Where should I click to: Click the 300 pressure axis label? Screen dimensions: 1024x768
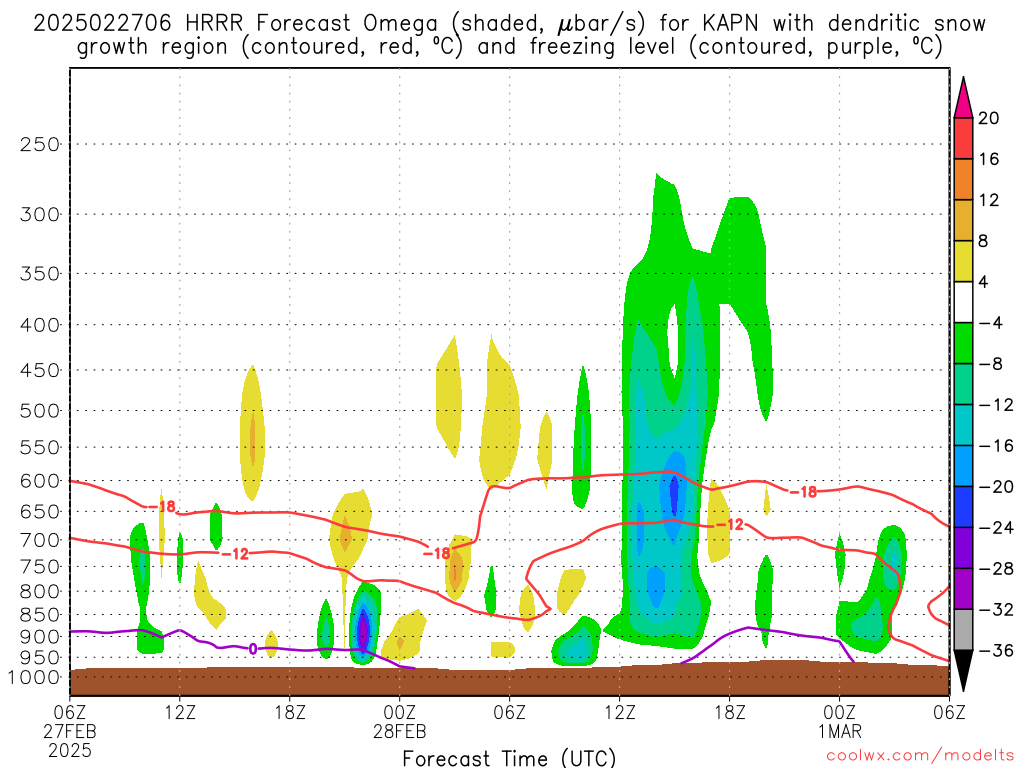pyautogui.click(x=40, y=214)
